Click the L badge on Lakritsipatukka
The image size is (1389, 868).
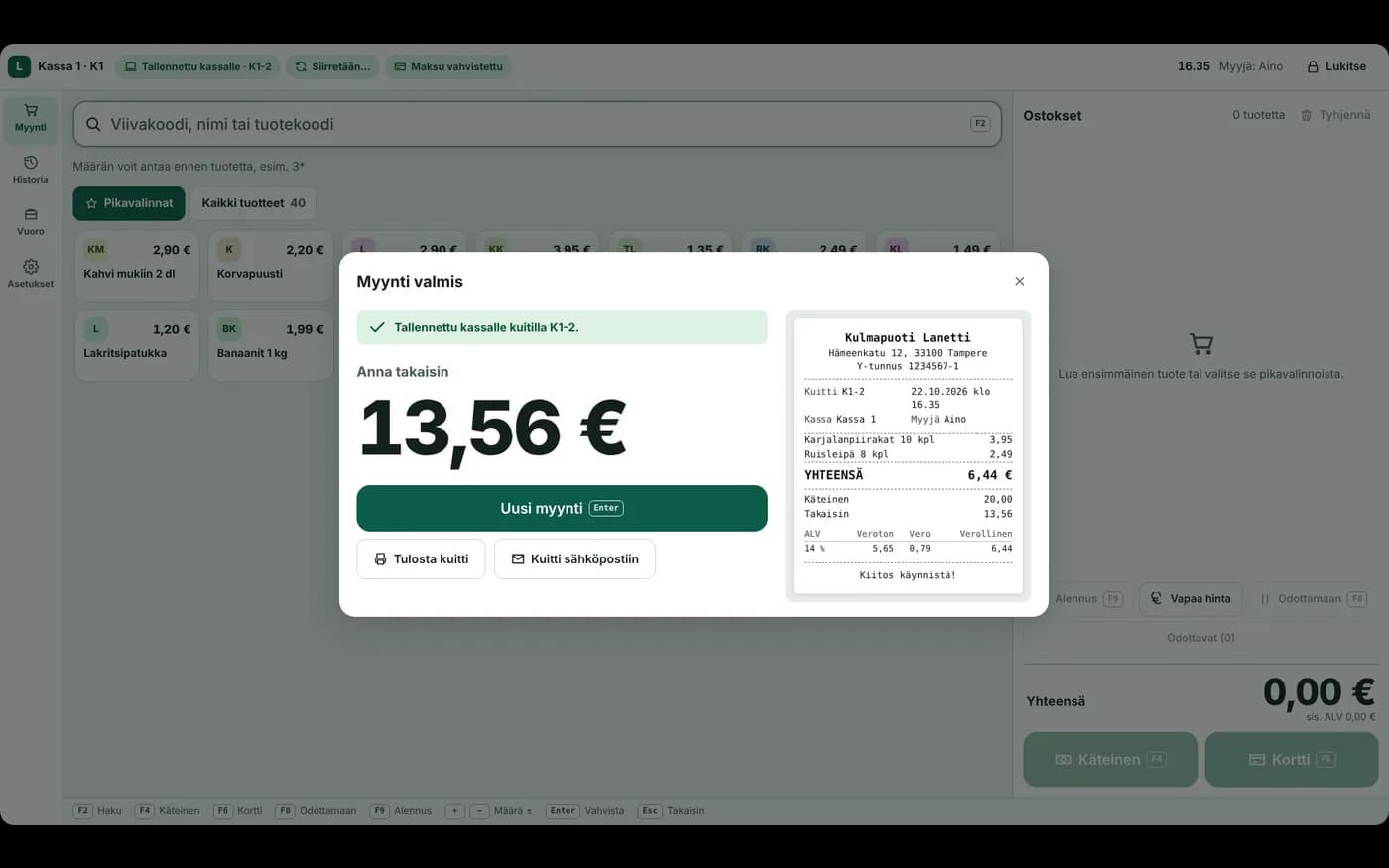95,329
